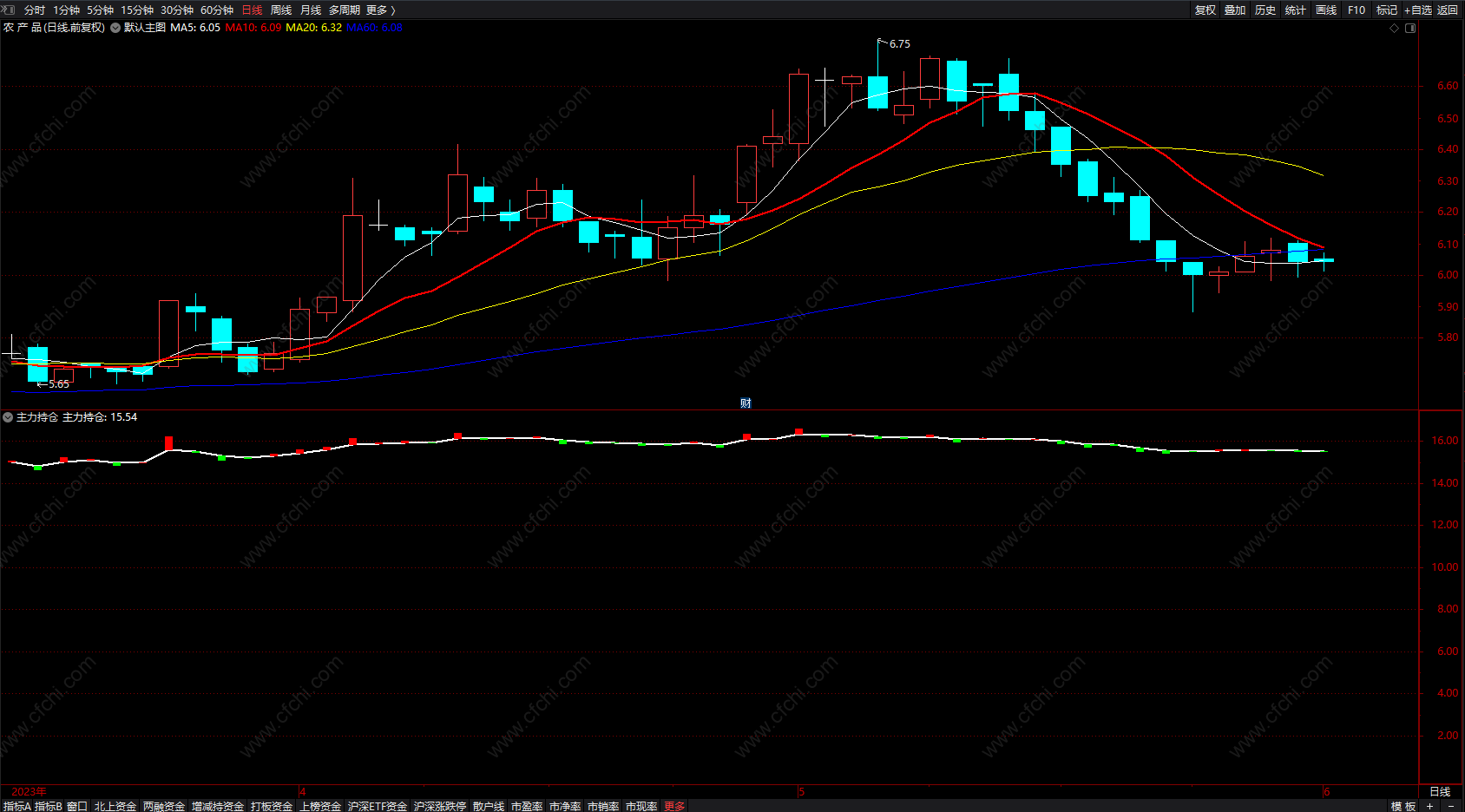
Task: Zoom out chart with minus icon
Action: pos(1451,806)
